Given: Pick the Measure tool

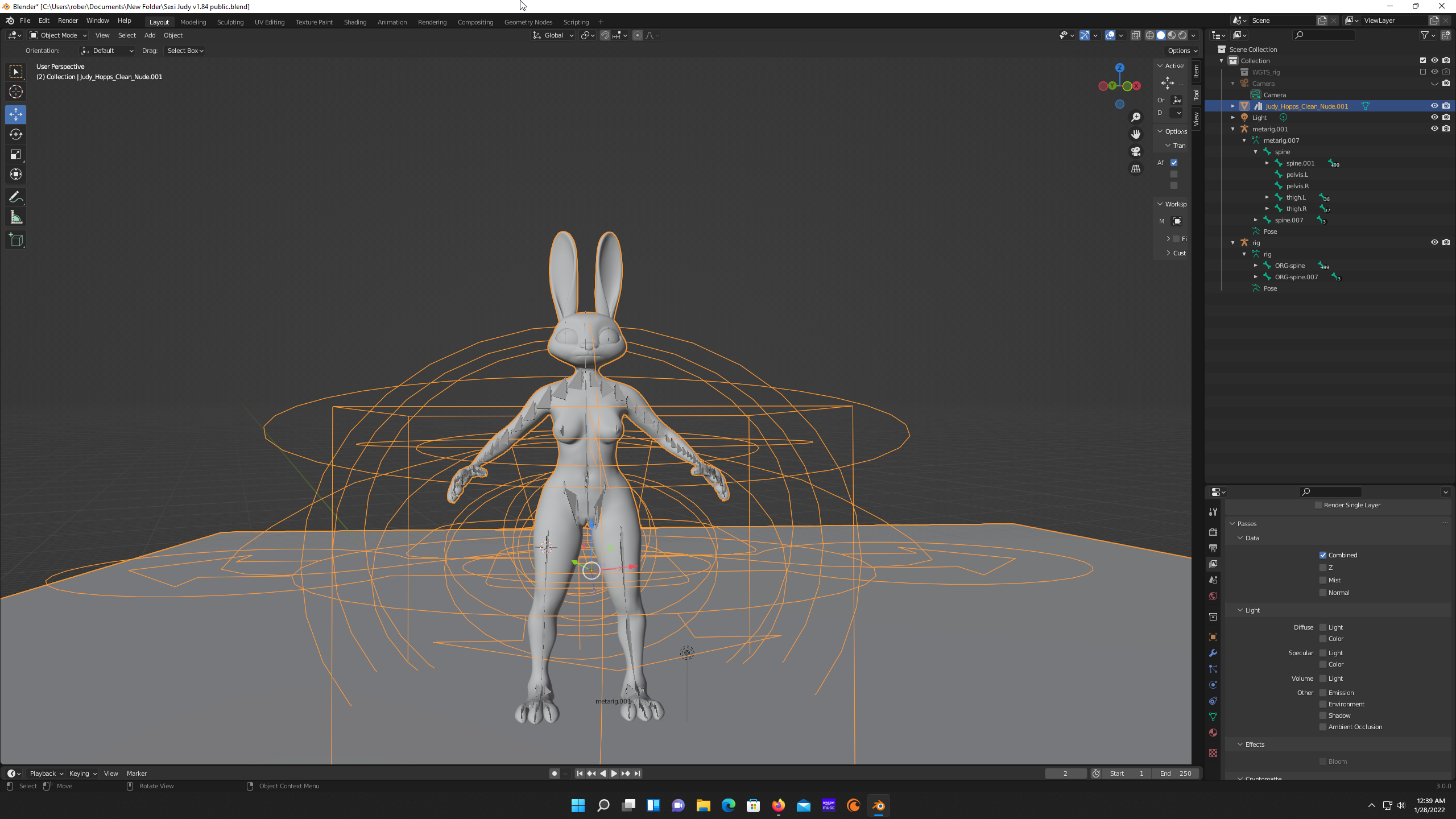Looking at the screenshot, I should (16, 218).
